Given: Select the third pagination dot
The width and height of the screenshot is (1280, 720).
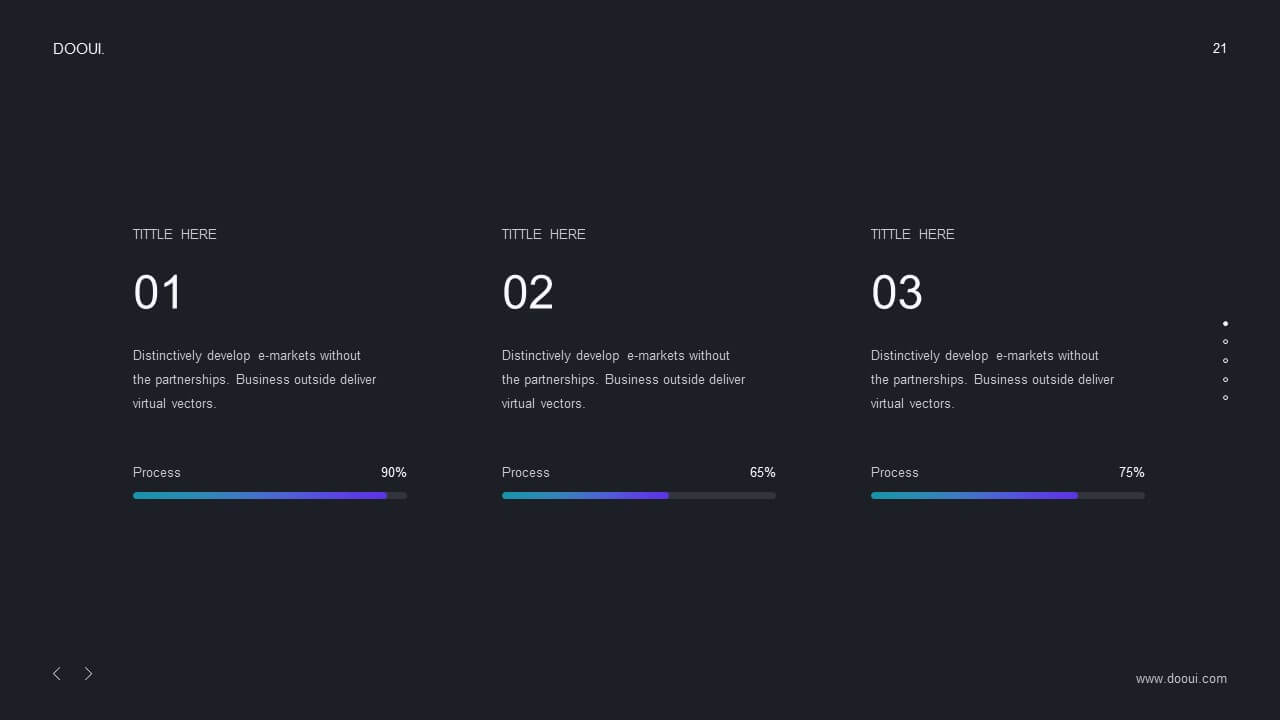Looking at the screenshot, I should point(1225,360).
